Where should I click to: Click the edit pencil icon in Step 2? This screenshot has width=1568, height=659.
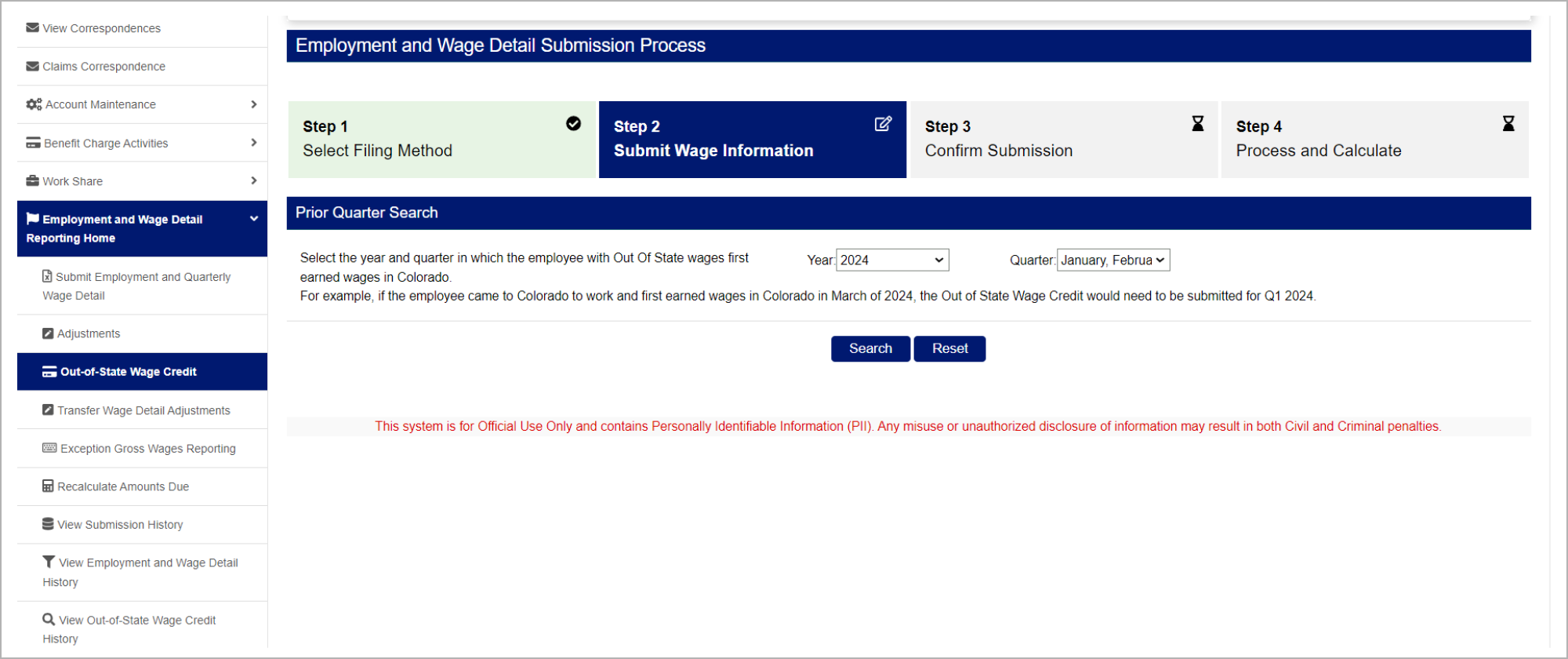(883, 124)
